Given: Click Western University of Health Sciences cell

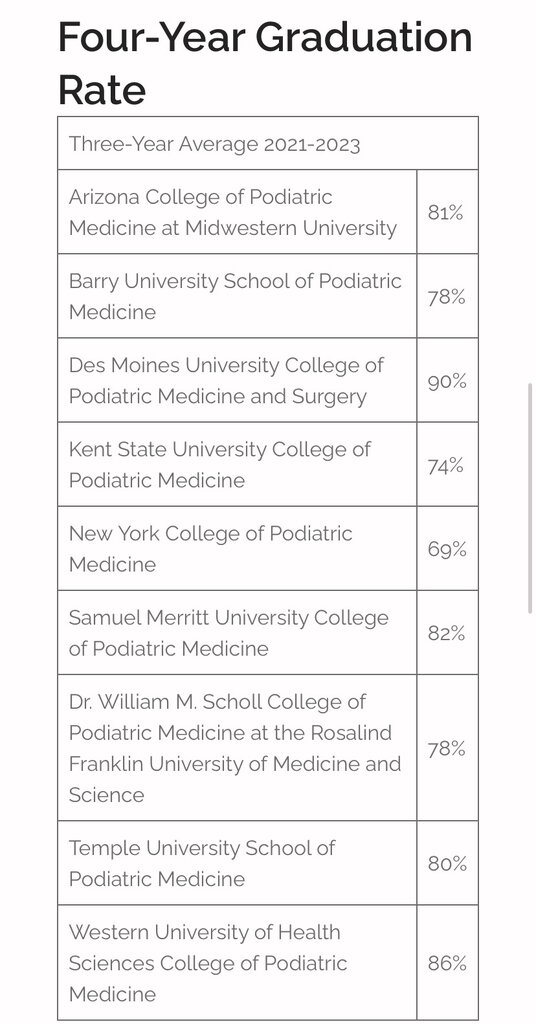Looking at the screenshot, I should coord(237,963).
